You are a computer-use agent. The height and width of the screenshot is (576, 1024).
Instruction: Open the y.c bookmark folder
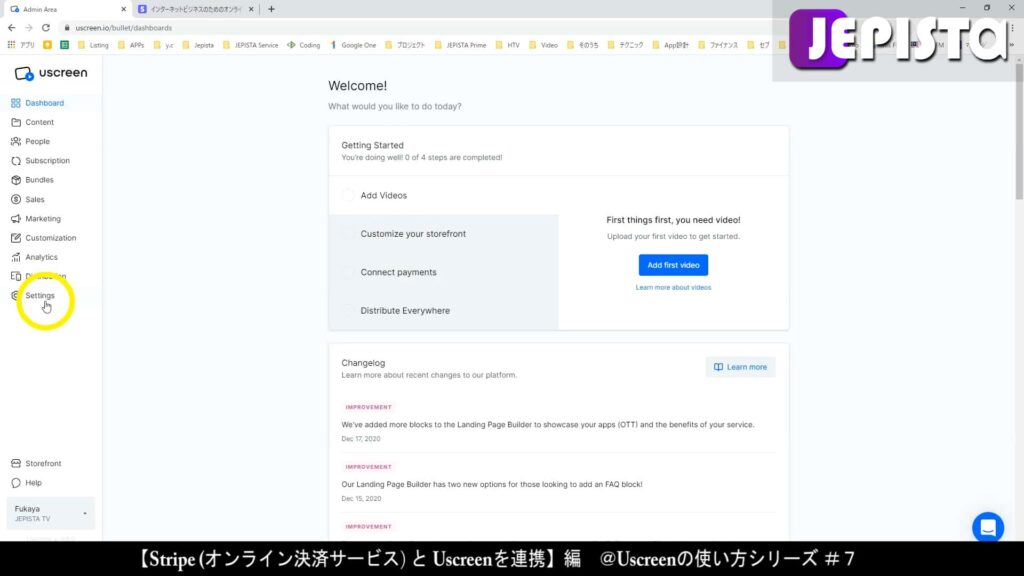(x=163, y=45)
